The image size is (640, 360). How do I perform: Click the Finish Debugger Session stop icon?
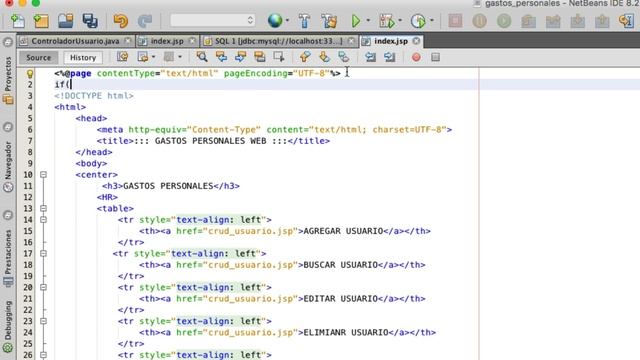coord(455,20)
